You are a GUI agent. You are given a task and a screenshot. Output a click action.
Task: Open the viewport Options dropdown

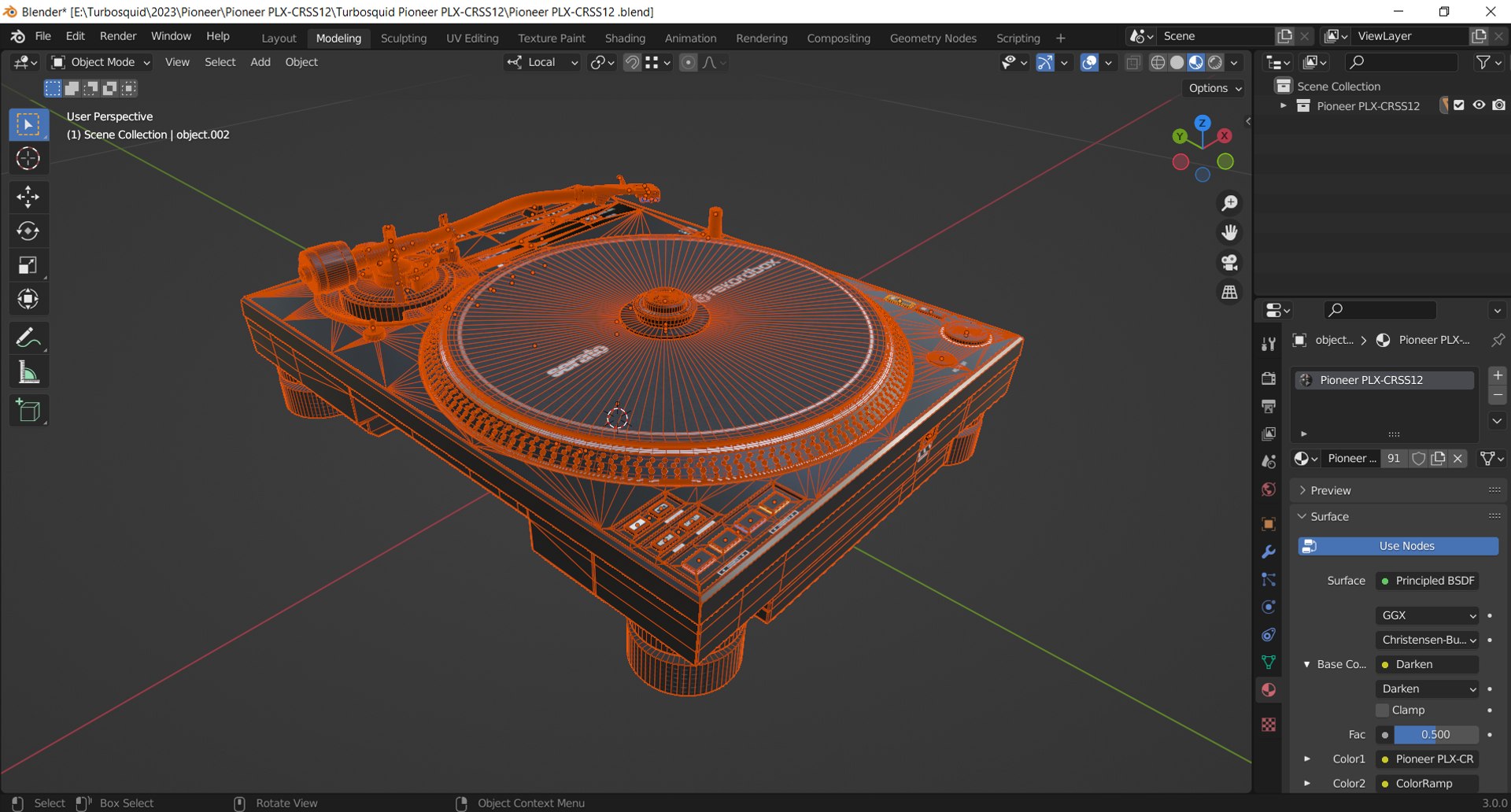1213,88
